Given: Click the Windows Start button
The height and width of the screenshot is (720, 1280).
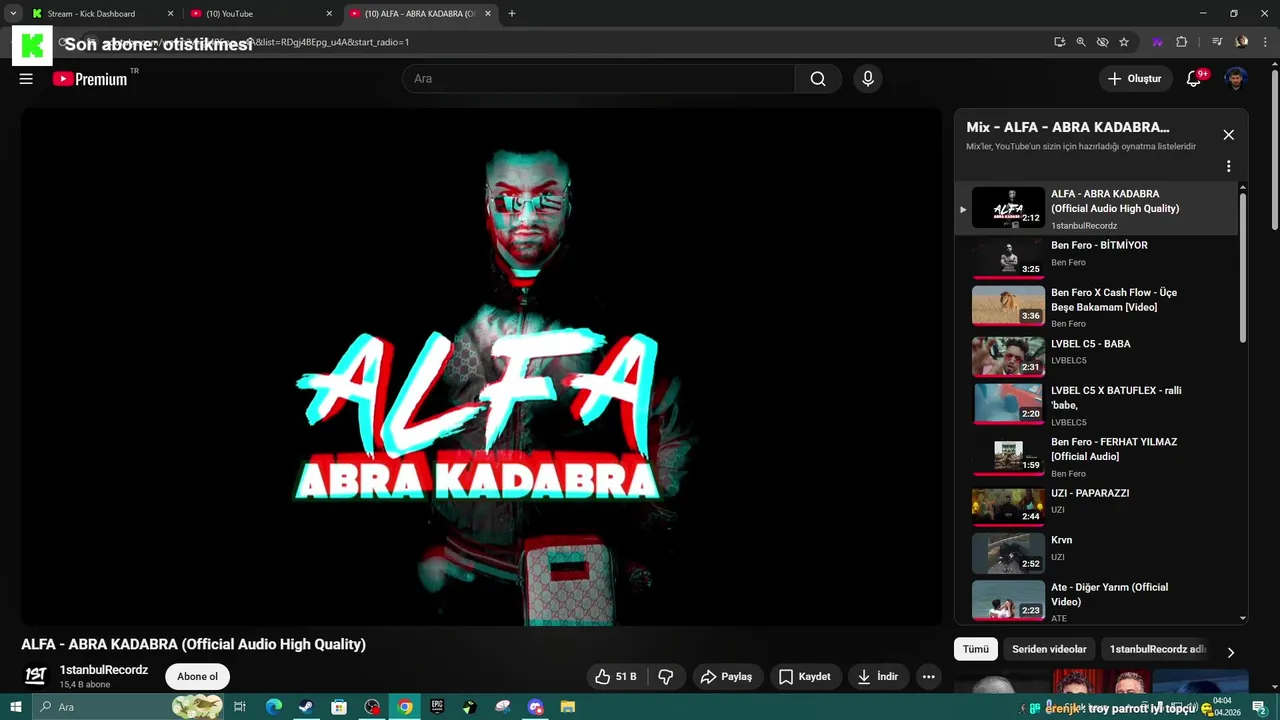Looking at the screenshot, I should tap(16, 707).
